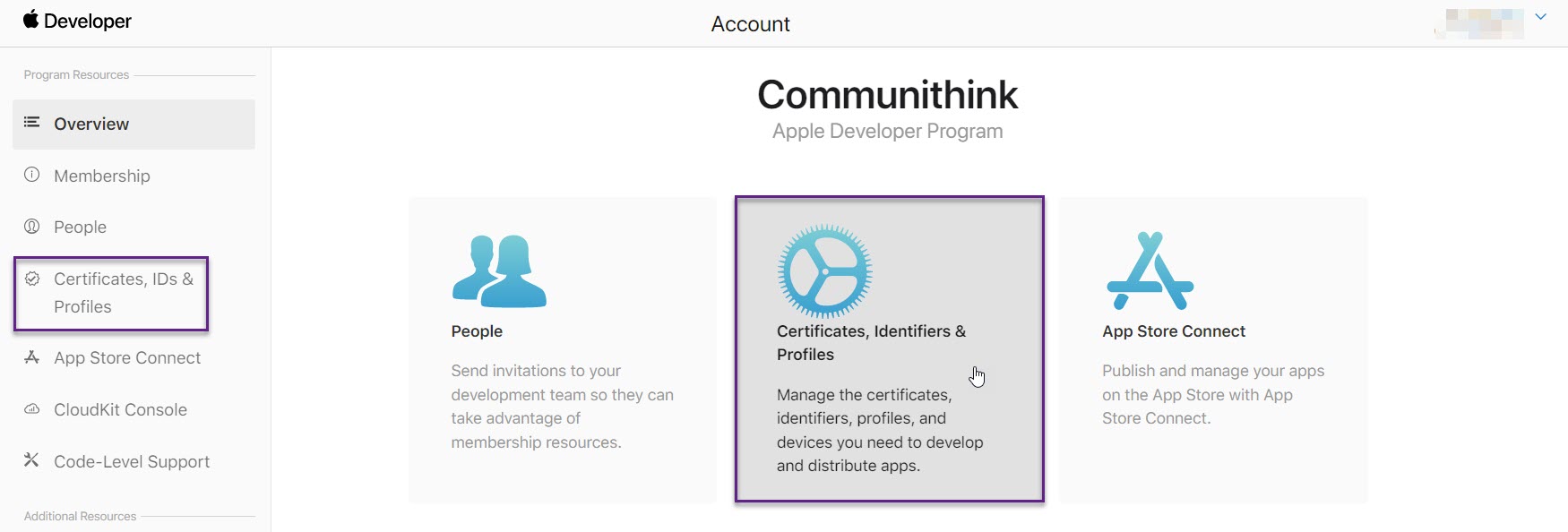Click the gear icon on Certificates card
The width and height of the screenshot is (1568, 532).
(824, 271)
